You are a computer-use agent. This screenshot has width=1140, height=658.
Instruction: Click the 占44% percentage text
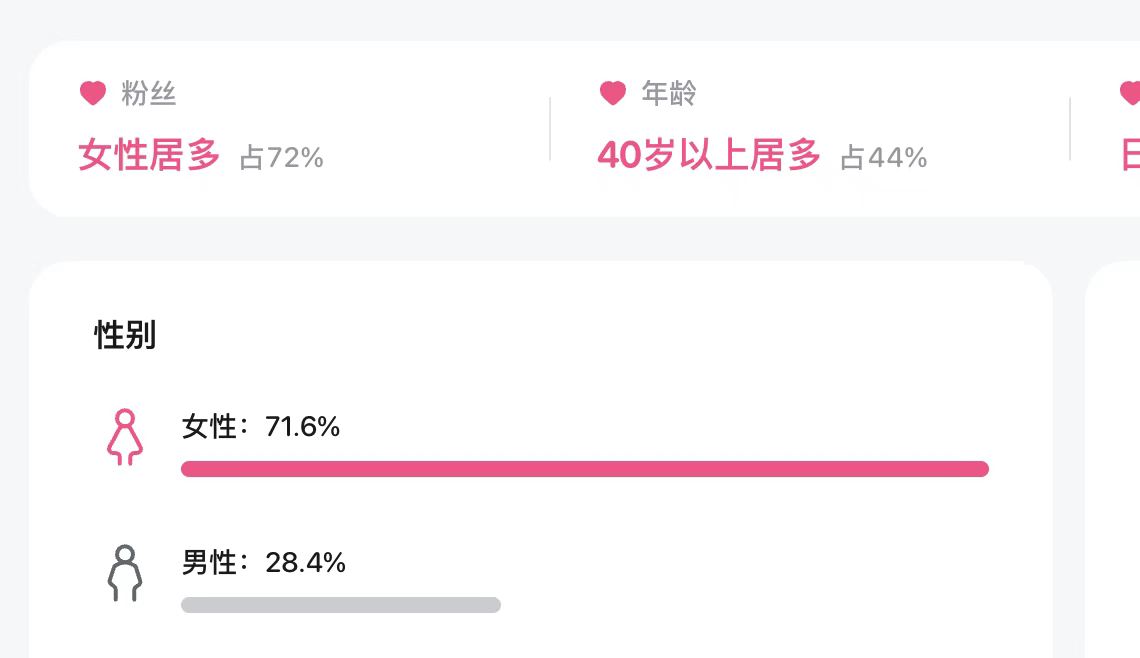tap(884, 158)
